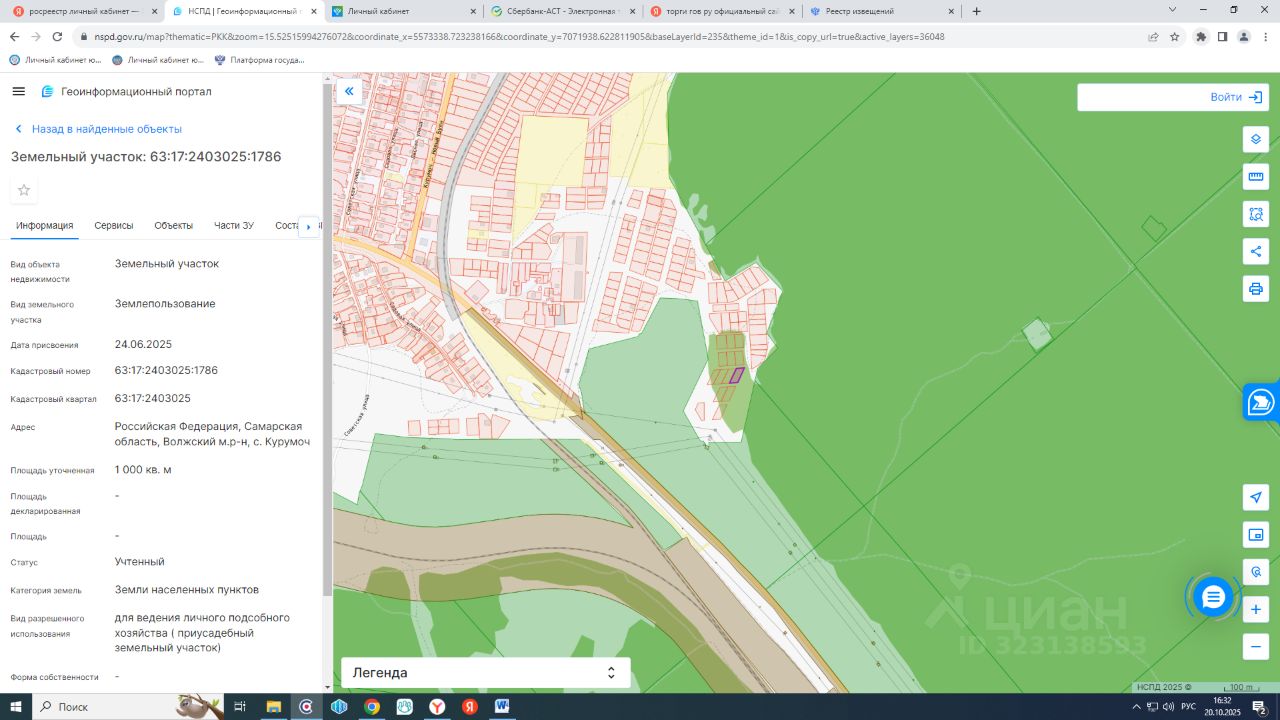Open Microsoft Word from the taskbar
The image size is (1280, 720).
(x=502, y=707)
